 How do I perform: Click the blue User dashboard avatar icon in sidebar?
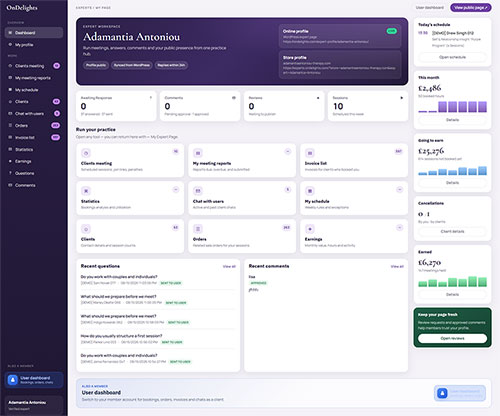(x=13, y=380)
